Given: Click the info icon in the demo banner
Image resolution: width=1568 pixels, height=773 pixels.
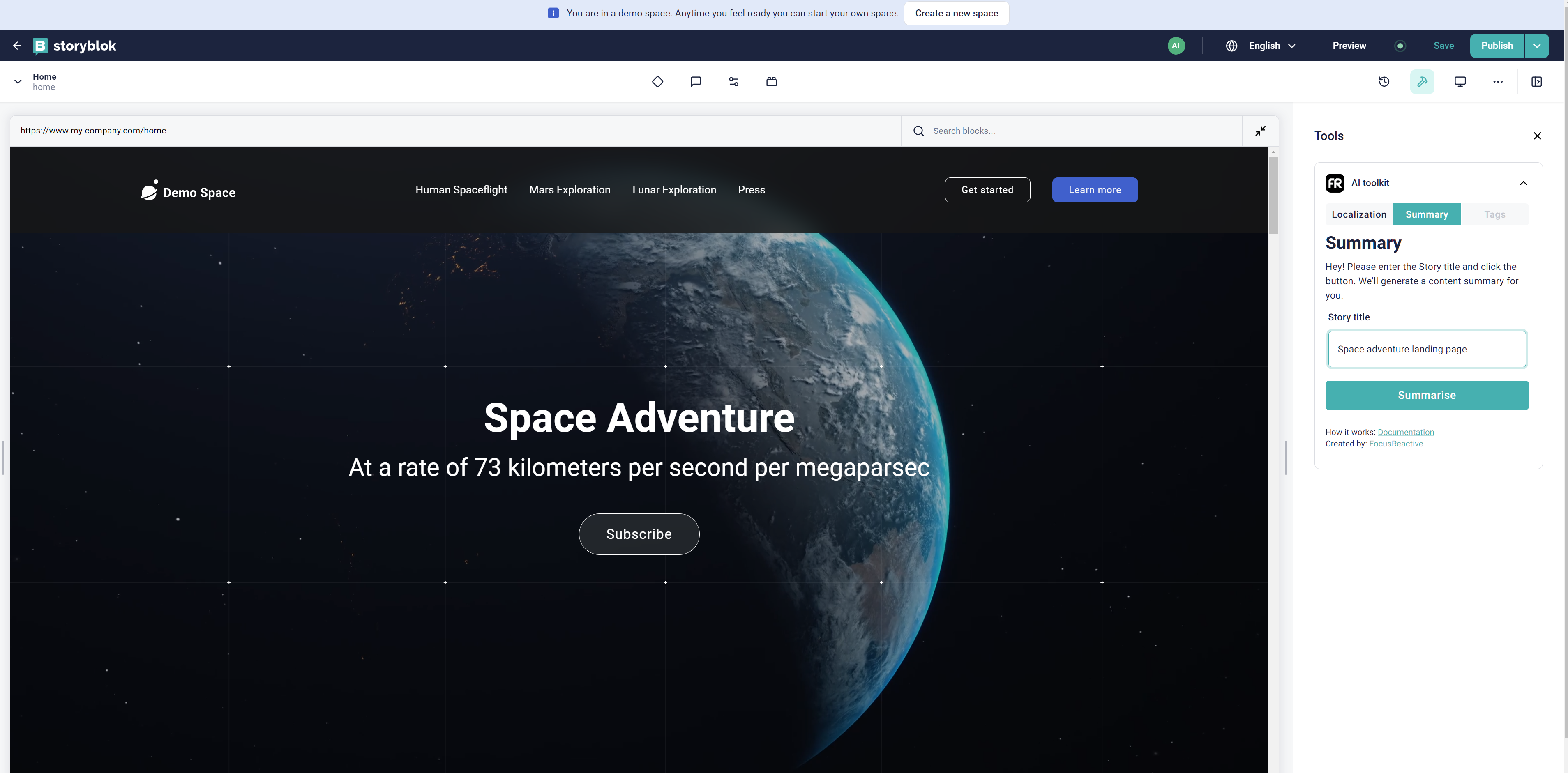Looking at the screenshot, I should (x=553, y=14).
